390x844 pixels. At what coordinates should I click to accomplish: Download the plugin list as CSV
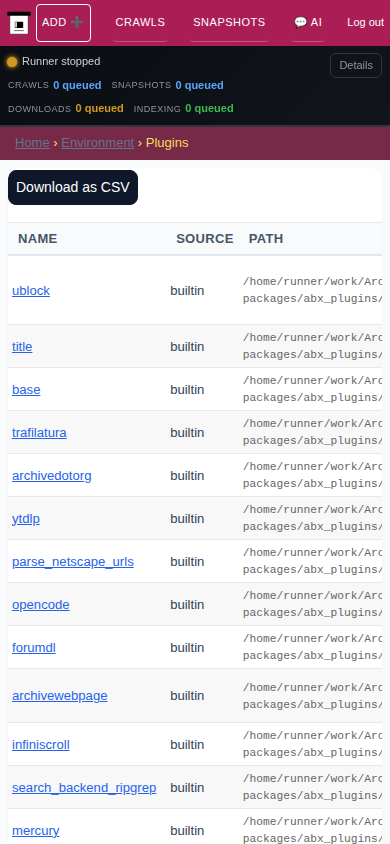click(73, 187)
